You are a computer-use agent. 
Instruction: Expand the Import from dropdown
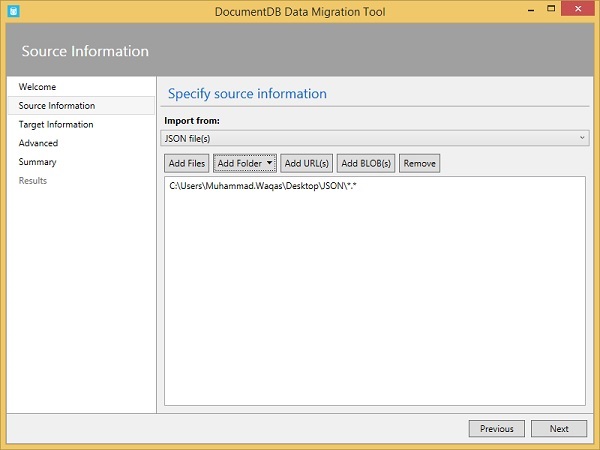click(x=375, y=137)
